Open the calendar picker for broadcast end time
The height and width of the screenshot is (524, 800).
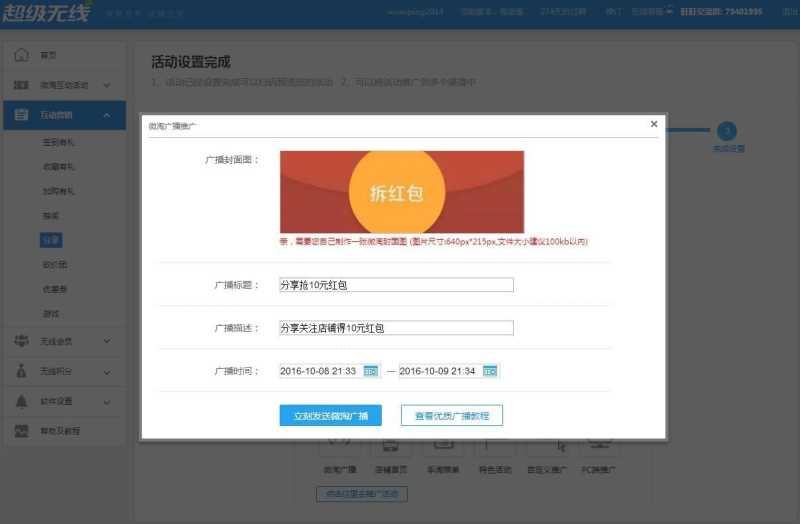pos(490,371)
